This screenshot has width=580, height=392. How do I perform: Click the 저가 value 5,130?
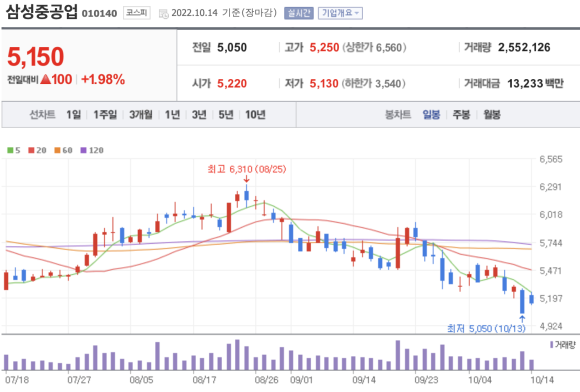pyautogui.click(x=324, y=84)
